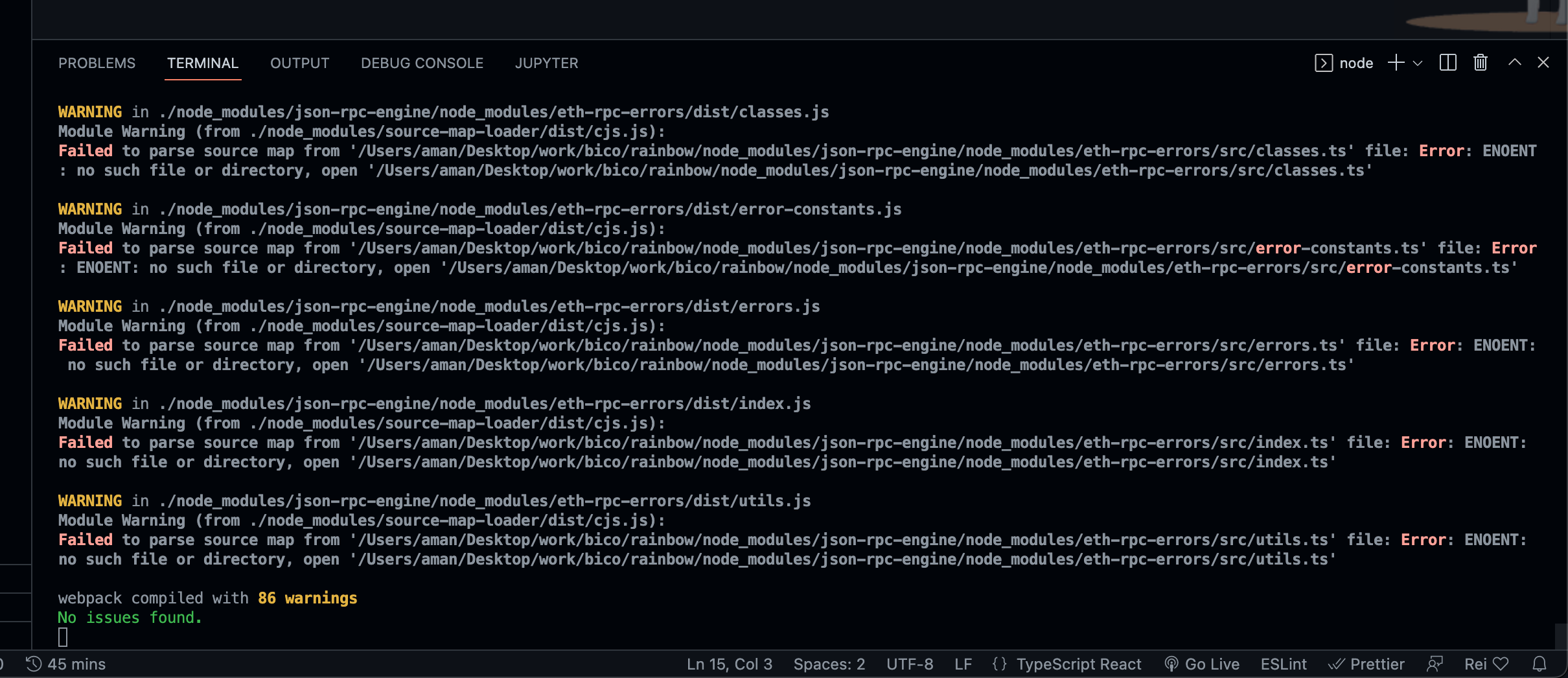Image resolution: width=1568 pixels, height=678 pixels.
Task: Kill the active terminal with trash icon
Action: point(1480,62)
